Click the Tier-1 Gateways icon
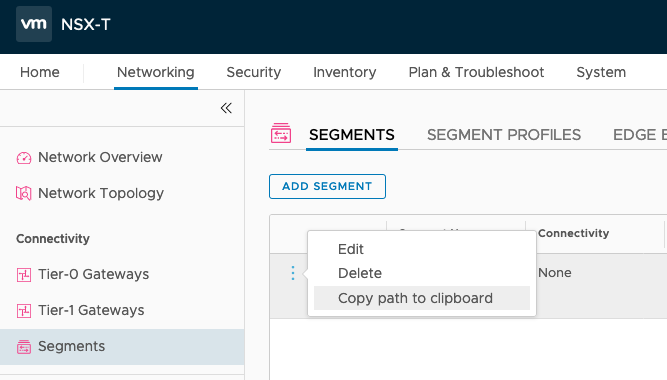Viewport: 667px width, 380px height. pos(24,311)
